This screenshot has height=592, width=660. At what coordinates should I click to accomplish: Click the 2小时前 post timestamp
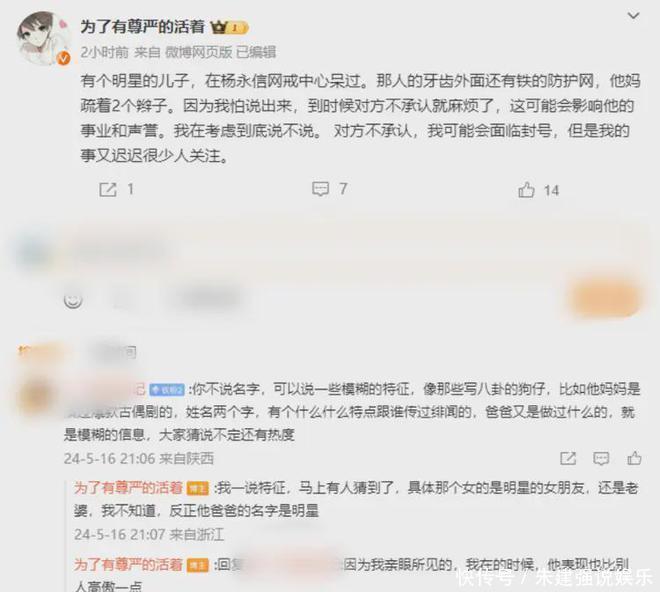point(104,52)
